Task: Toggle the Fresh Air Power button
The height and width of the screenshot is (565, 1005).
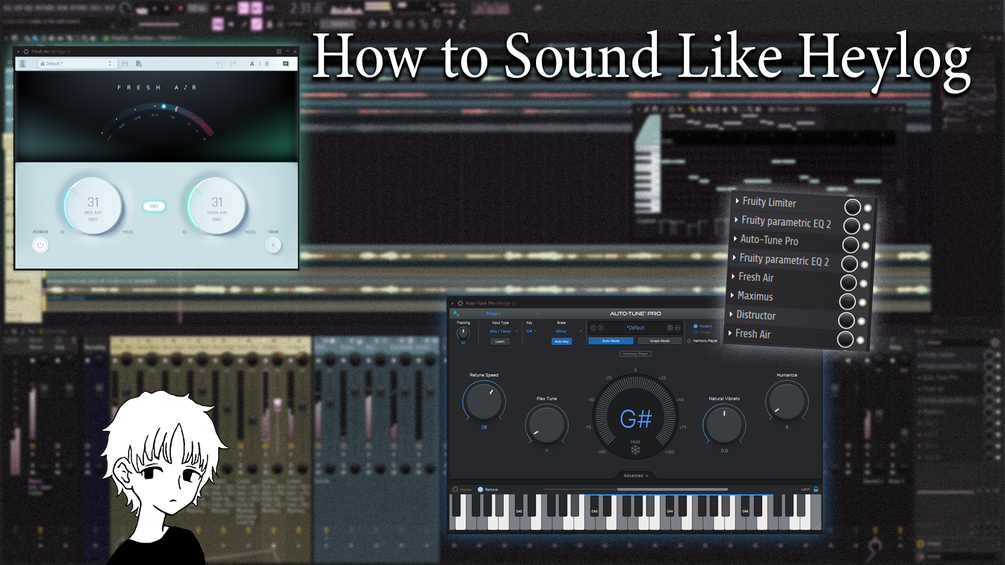Action: click(40, 245)
